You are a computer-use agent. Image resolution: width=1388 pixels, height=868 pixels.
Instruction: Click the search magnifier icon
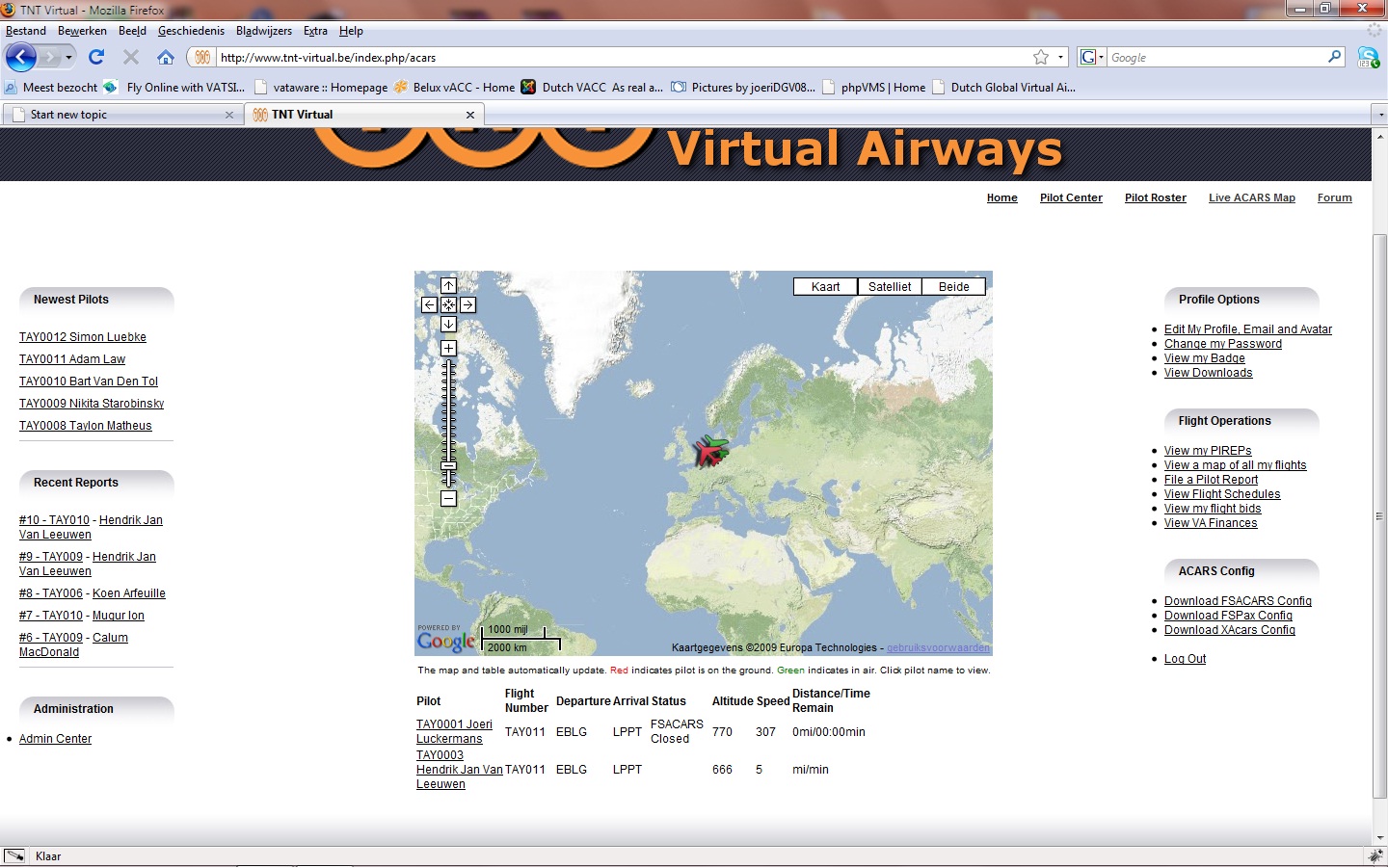[x=1335, y=57]
